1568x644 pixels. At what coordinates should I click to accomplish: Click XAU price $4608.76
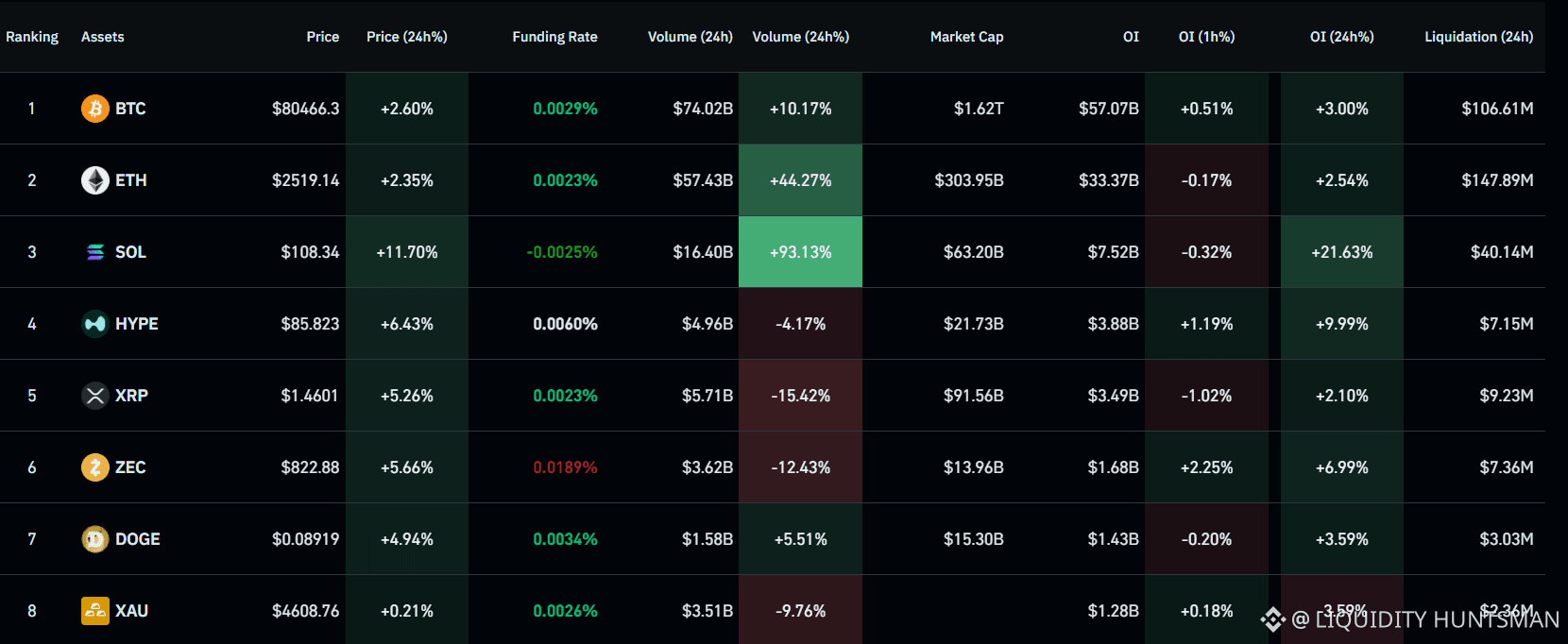[x=306, y=611]
